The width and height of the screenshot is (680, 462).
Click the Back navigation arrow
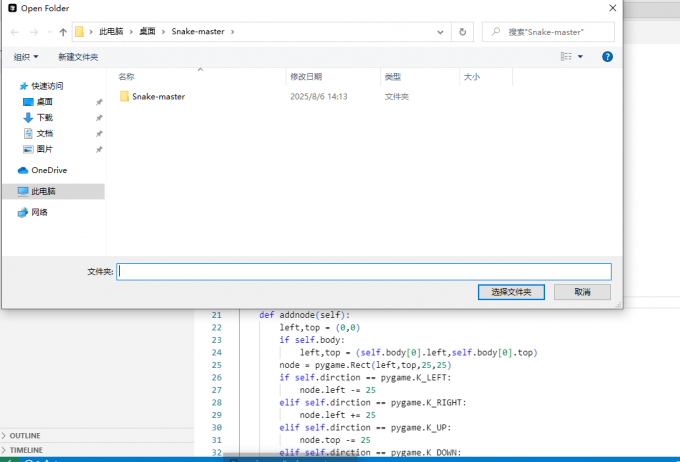pyautogui.click(x=14, y=32)
